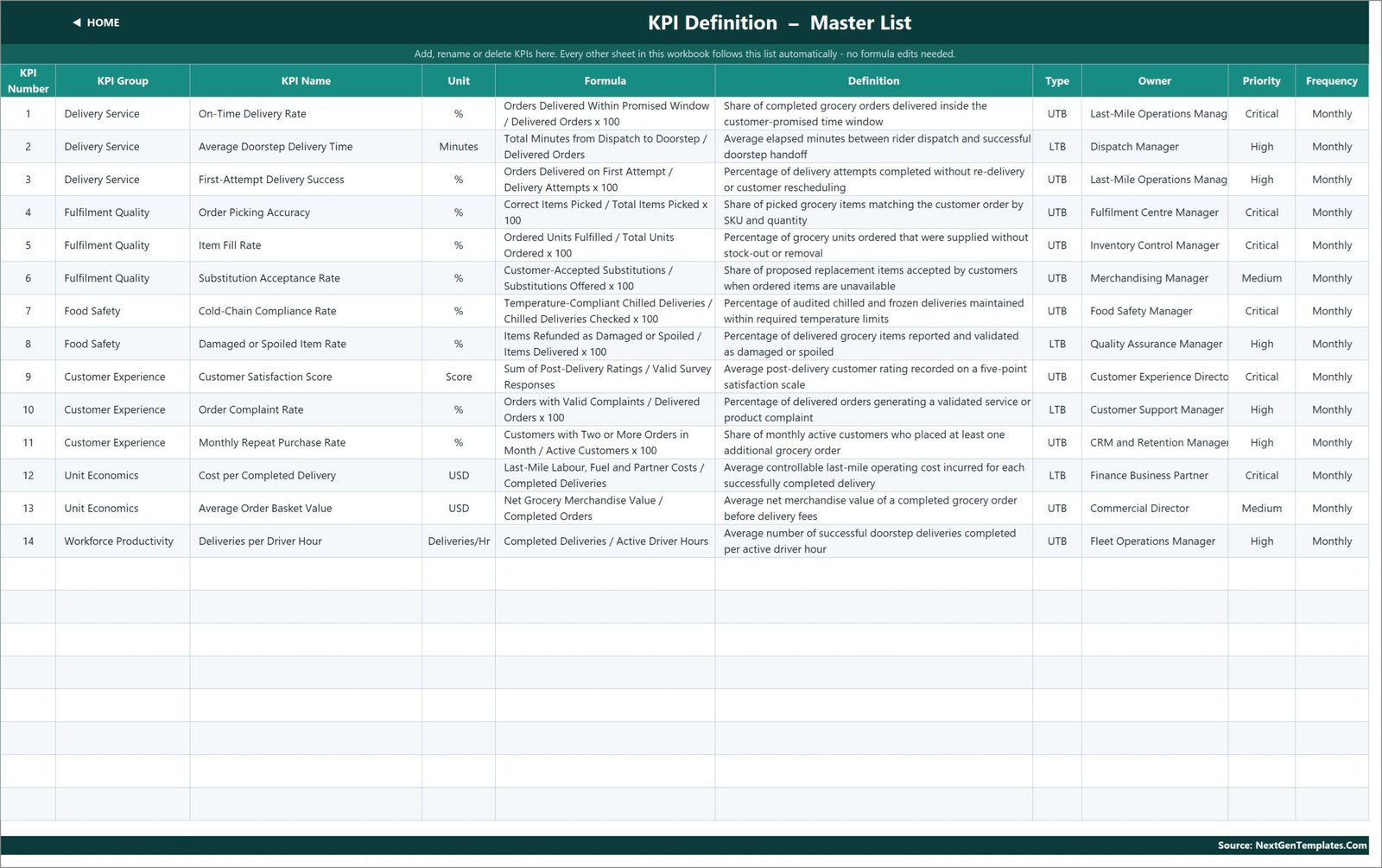The width and height of the screenshot is (1382, 868).
Task: Select the Customer Experience Director owner cell
Action: pos(1154,377)
